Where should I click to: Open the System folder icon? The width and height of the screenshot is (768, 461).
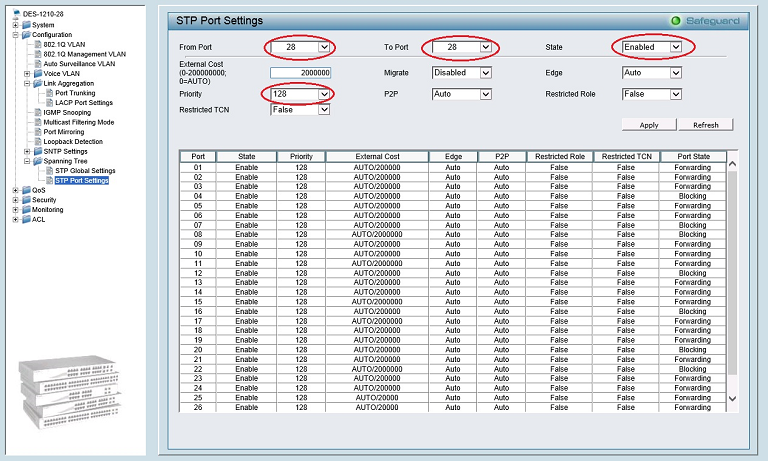[25, 25]
